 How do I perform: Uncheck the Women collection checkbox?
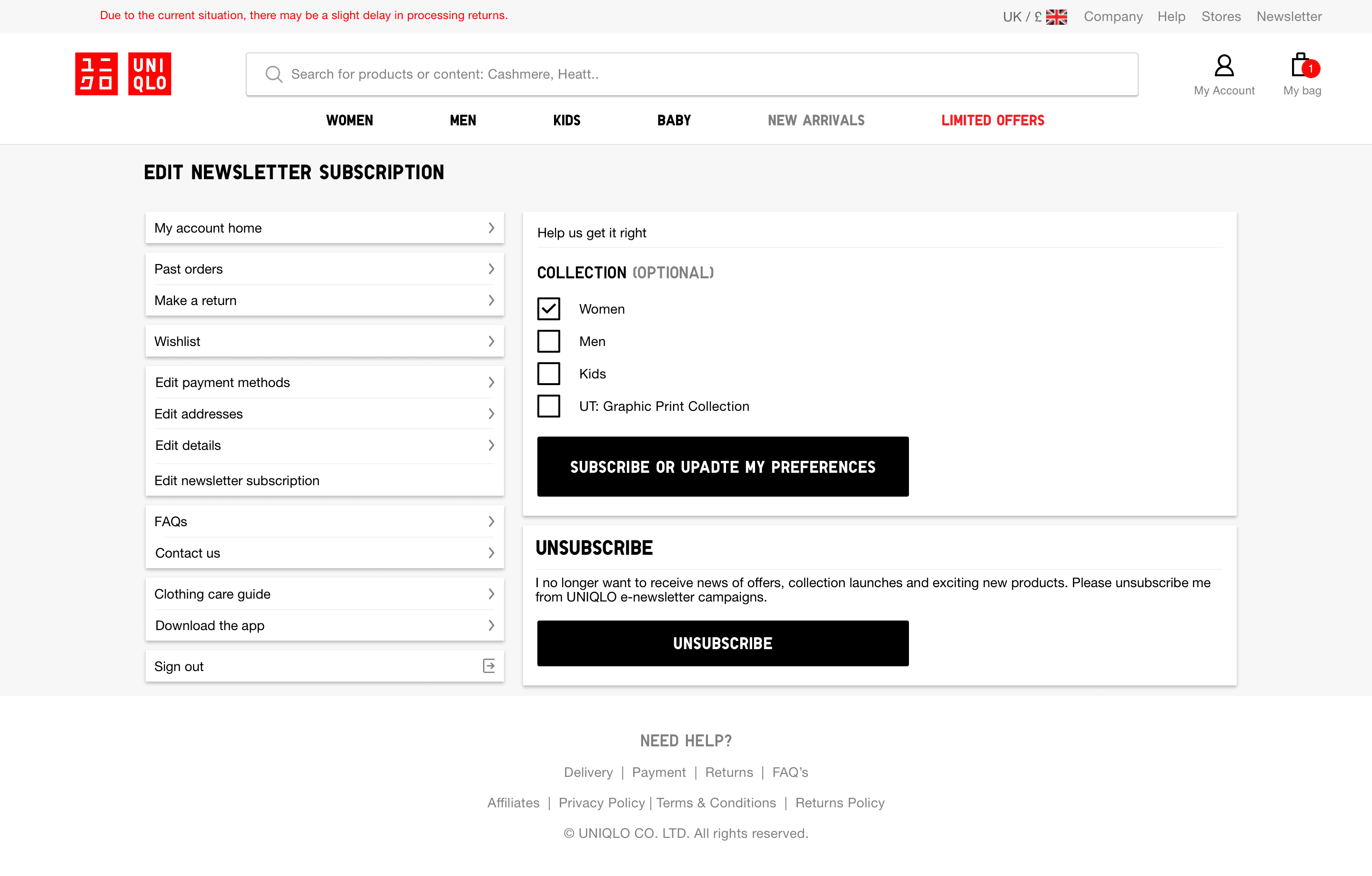[548, 309]
